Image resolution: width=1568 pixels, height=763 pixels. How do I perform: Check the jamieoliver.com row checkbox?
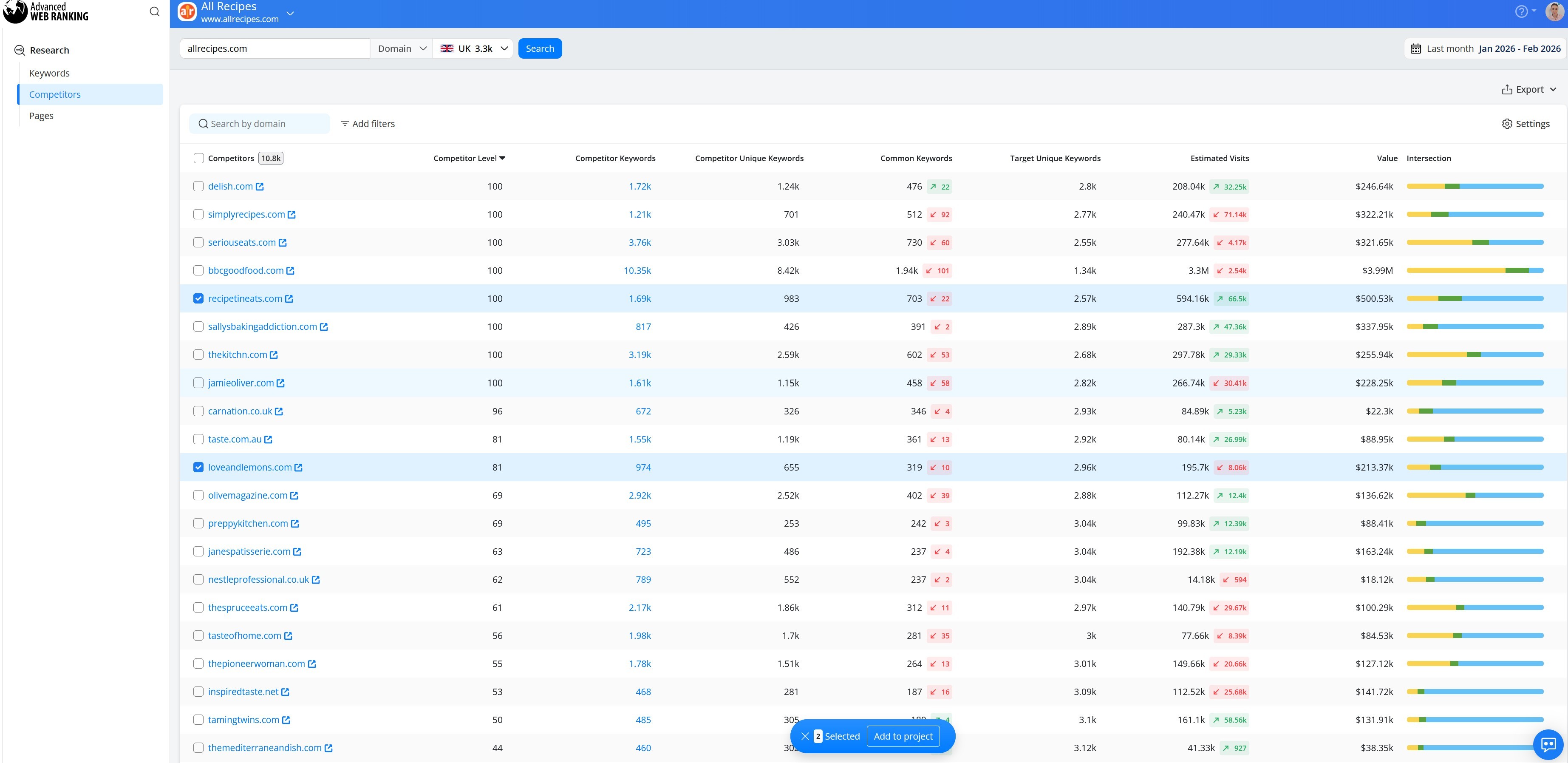coord(198,383)
